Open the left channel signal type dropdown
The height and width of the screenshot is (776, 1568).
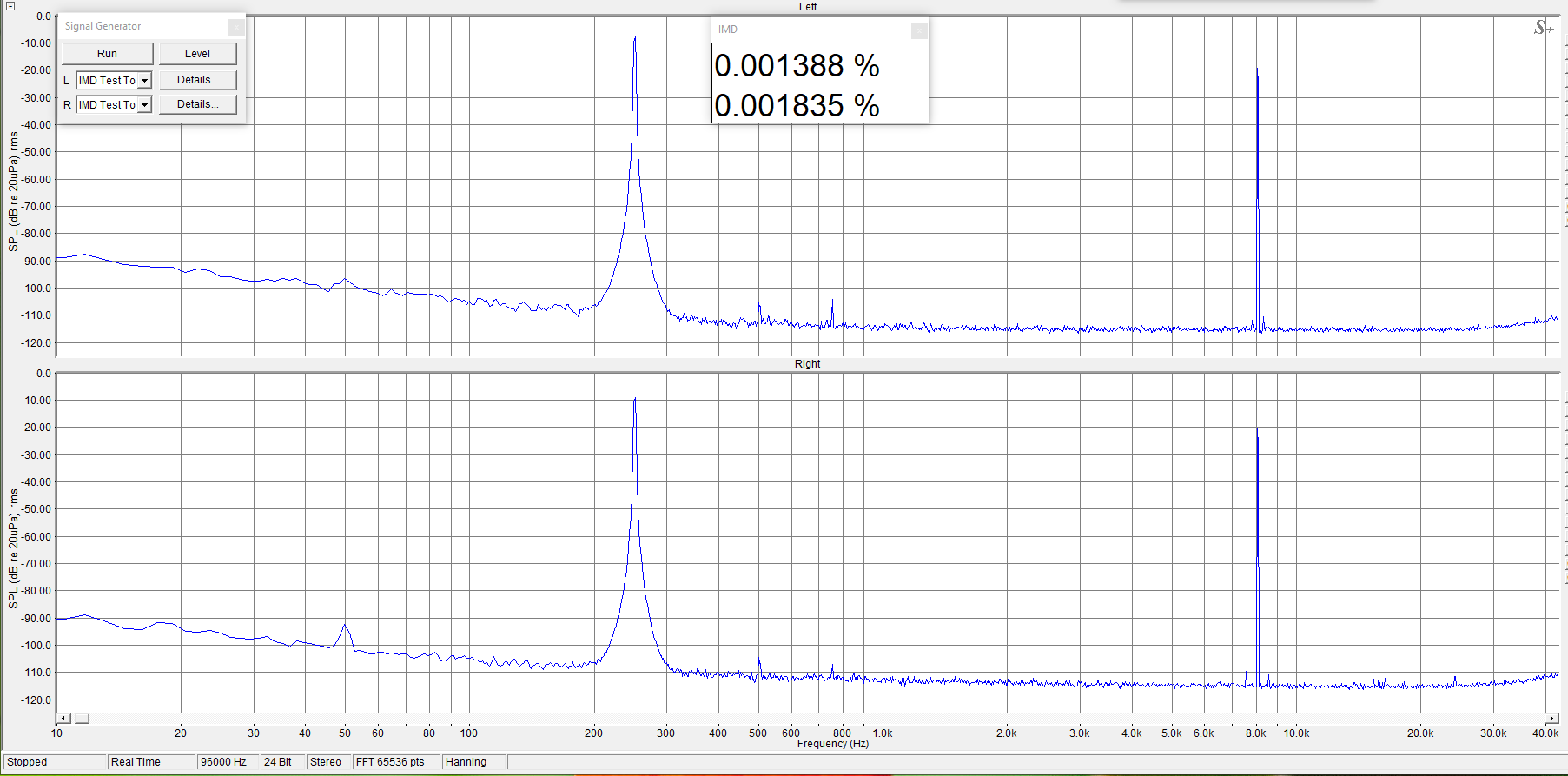144,81
